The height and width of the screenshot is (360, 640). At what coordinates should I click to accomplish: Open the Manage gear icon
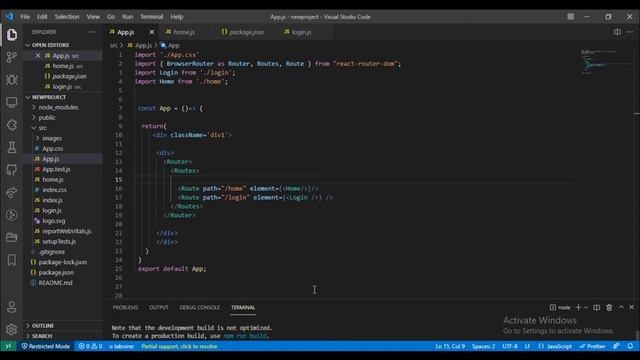tap(11, 329)
